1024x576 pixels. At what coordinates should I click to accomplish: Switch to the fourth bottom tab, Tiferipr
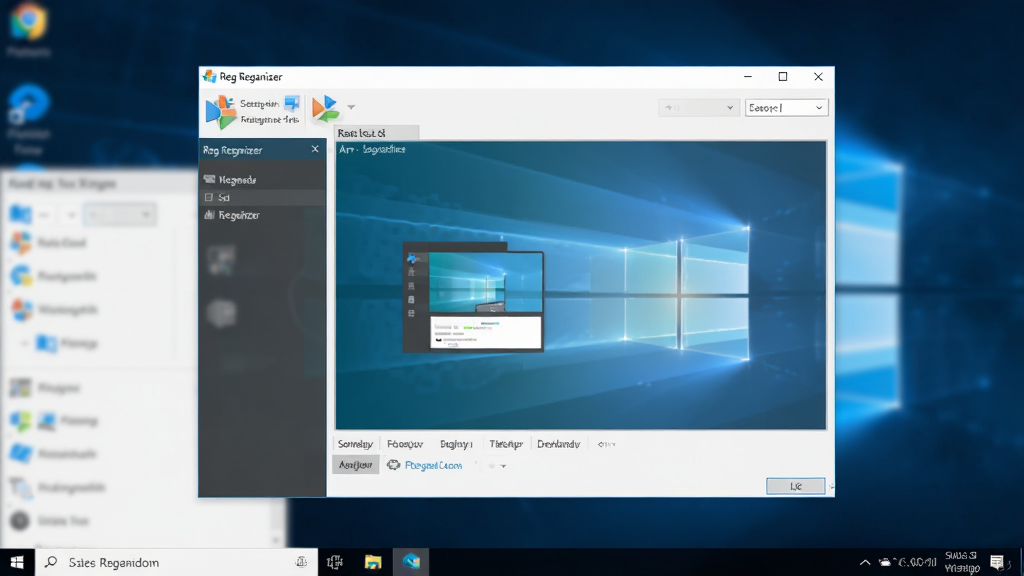(506, 444)
